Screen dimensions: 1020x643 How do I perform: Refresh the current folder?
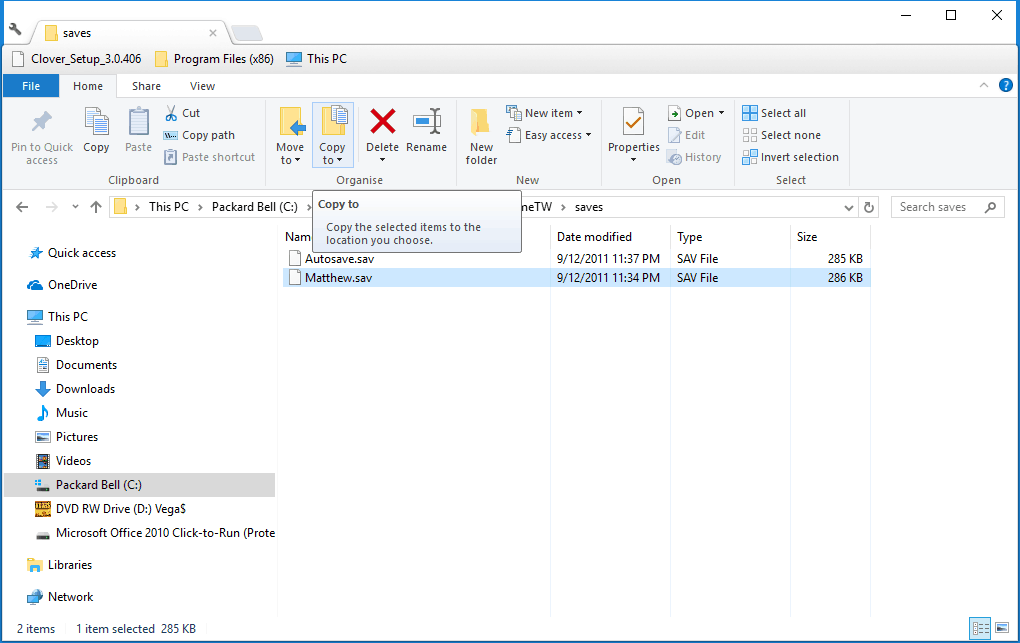coord(868,208)
